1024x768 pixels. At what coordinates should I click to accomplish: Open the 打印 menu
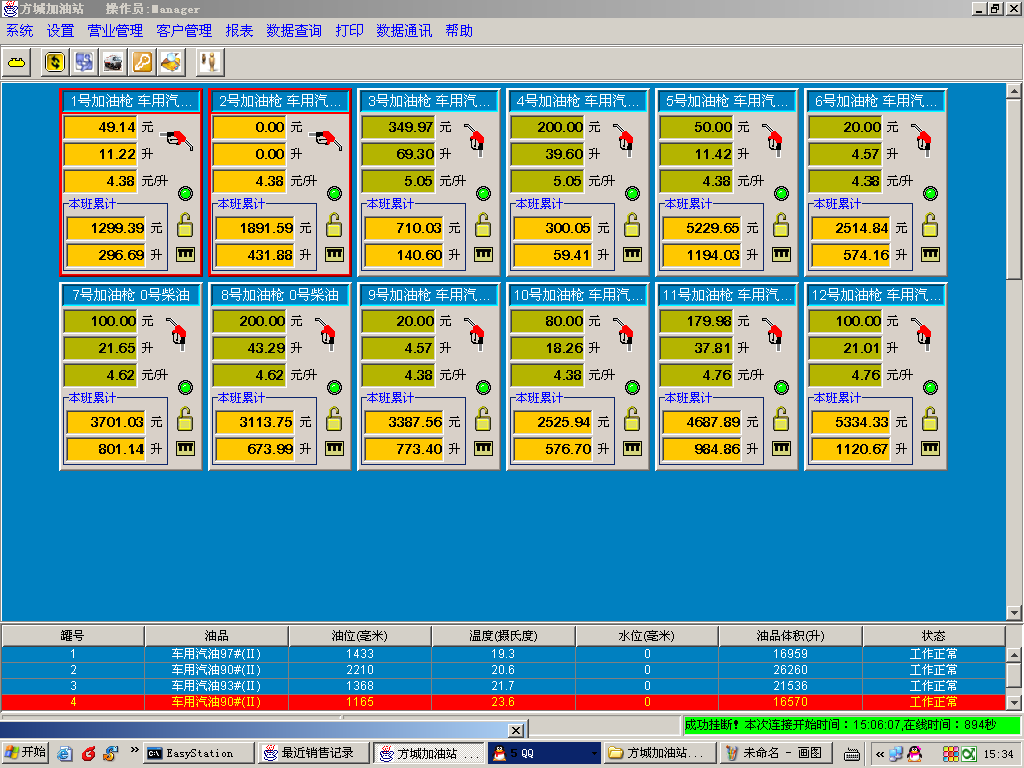[x=349, y=31]
